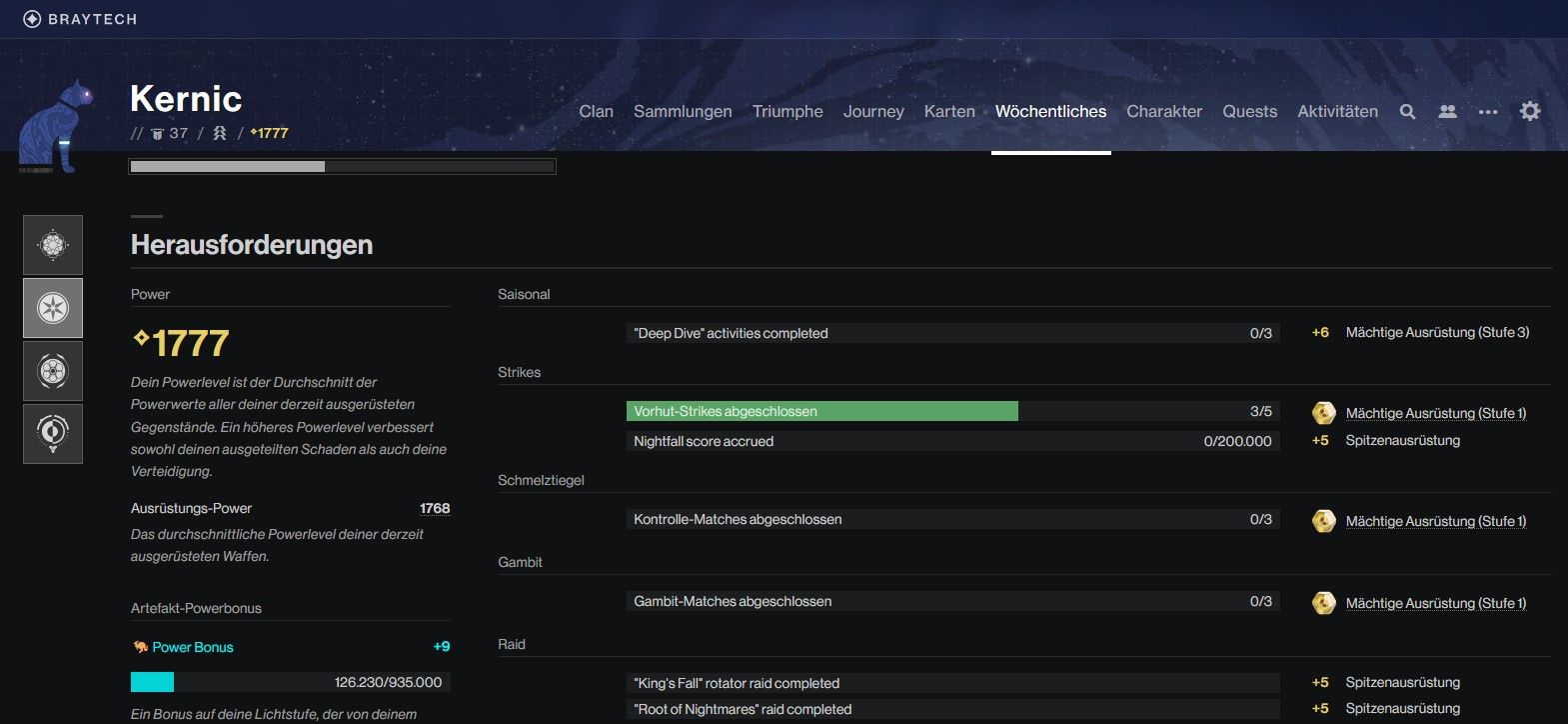The height and width of the screenshot is (724, 1568).
Task: Select the third sidebar emblem icon
Action: point(53,371)
